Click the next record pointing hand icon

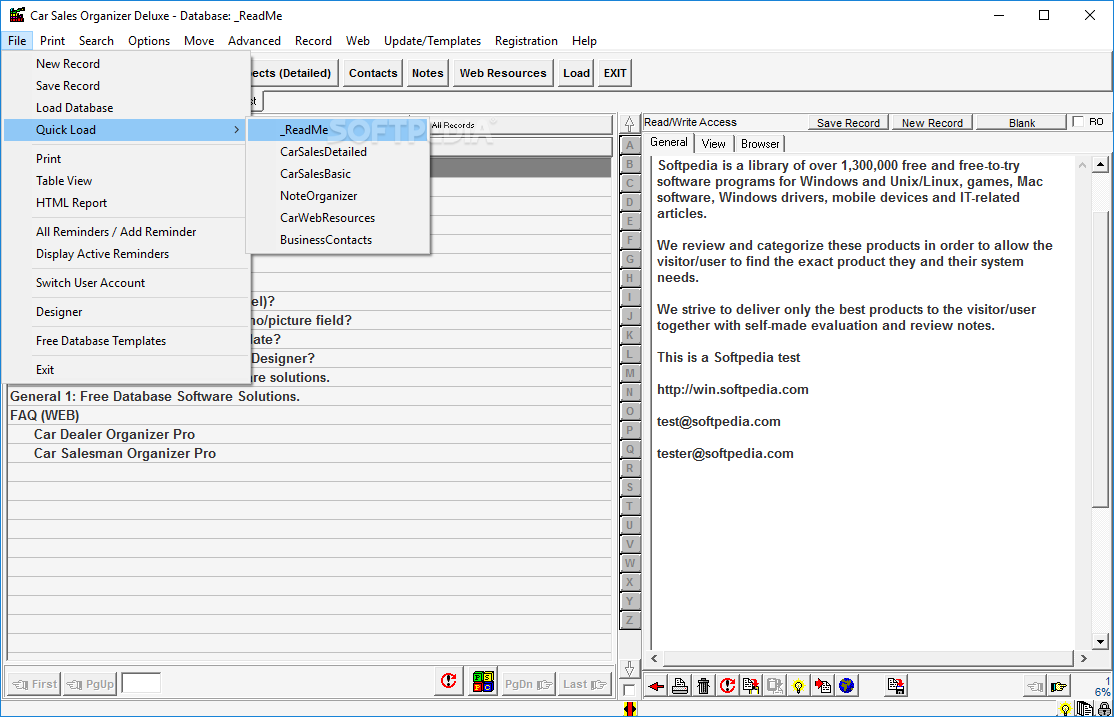1059,686
